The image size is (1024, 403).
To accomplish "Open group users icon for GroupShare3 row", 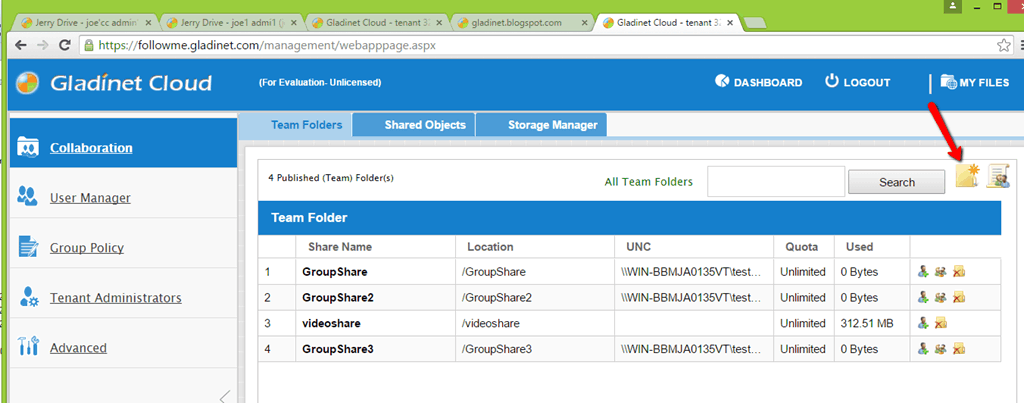I will (940, 349).
